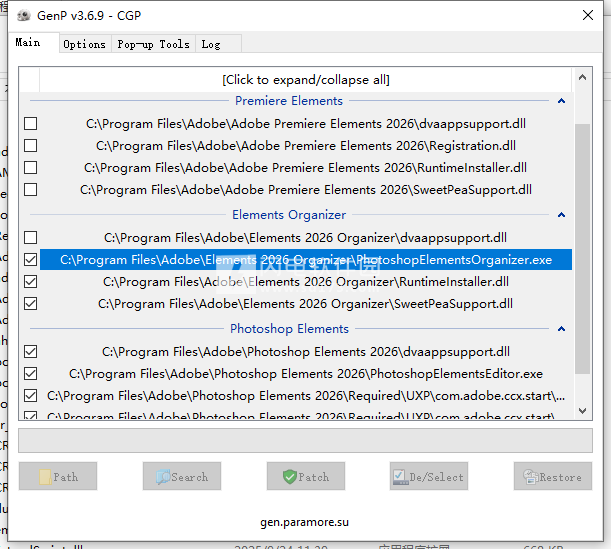Click the Path button folder icon

coord(45,477)
